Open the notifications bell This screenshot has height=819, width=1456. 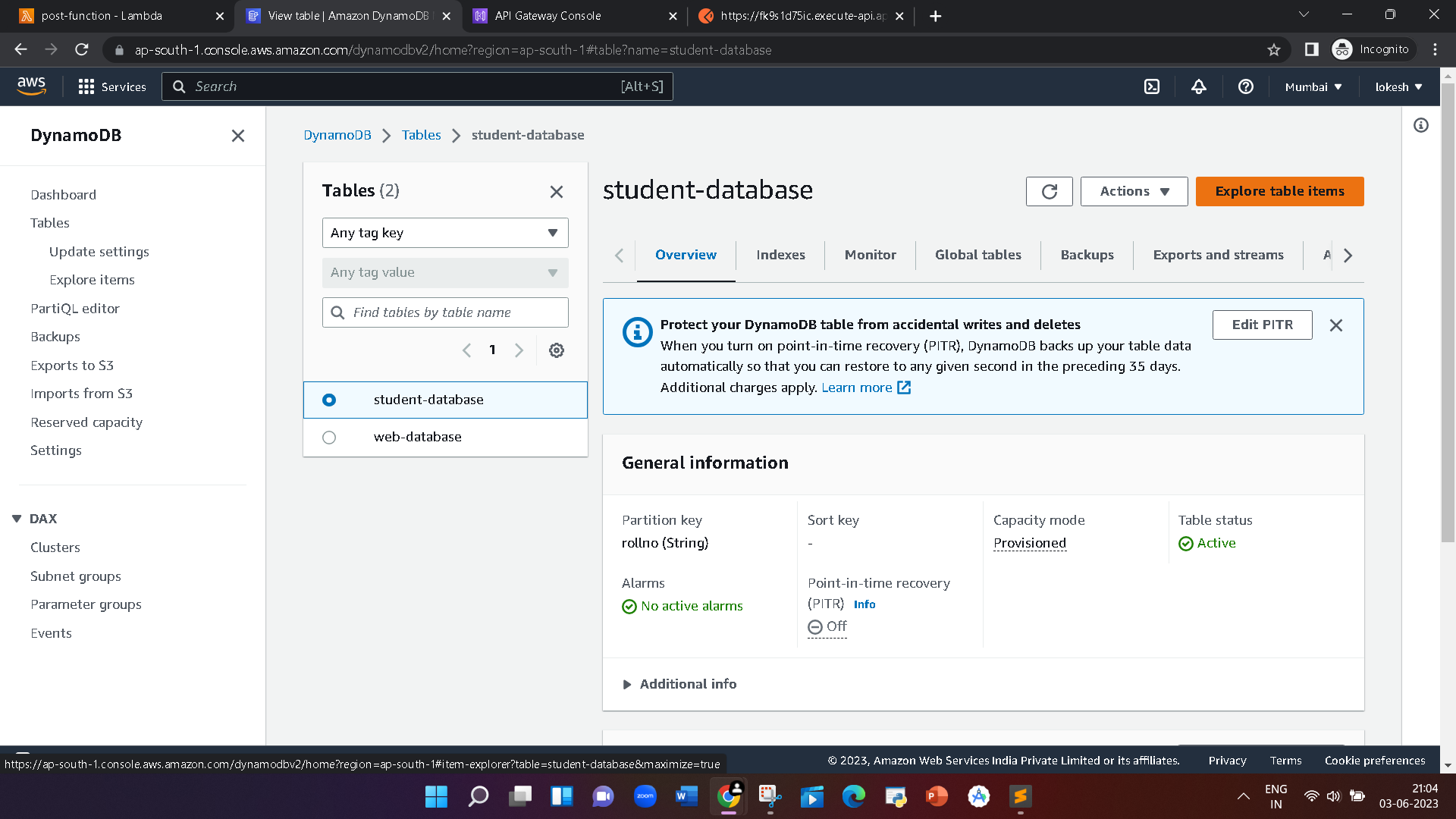1198,86
